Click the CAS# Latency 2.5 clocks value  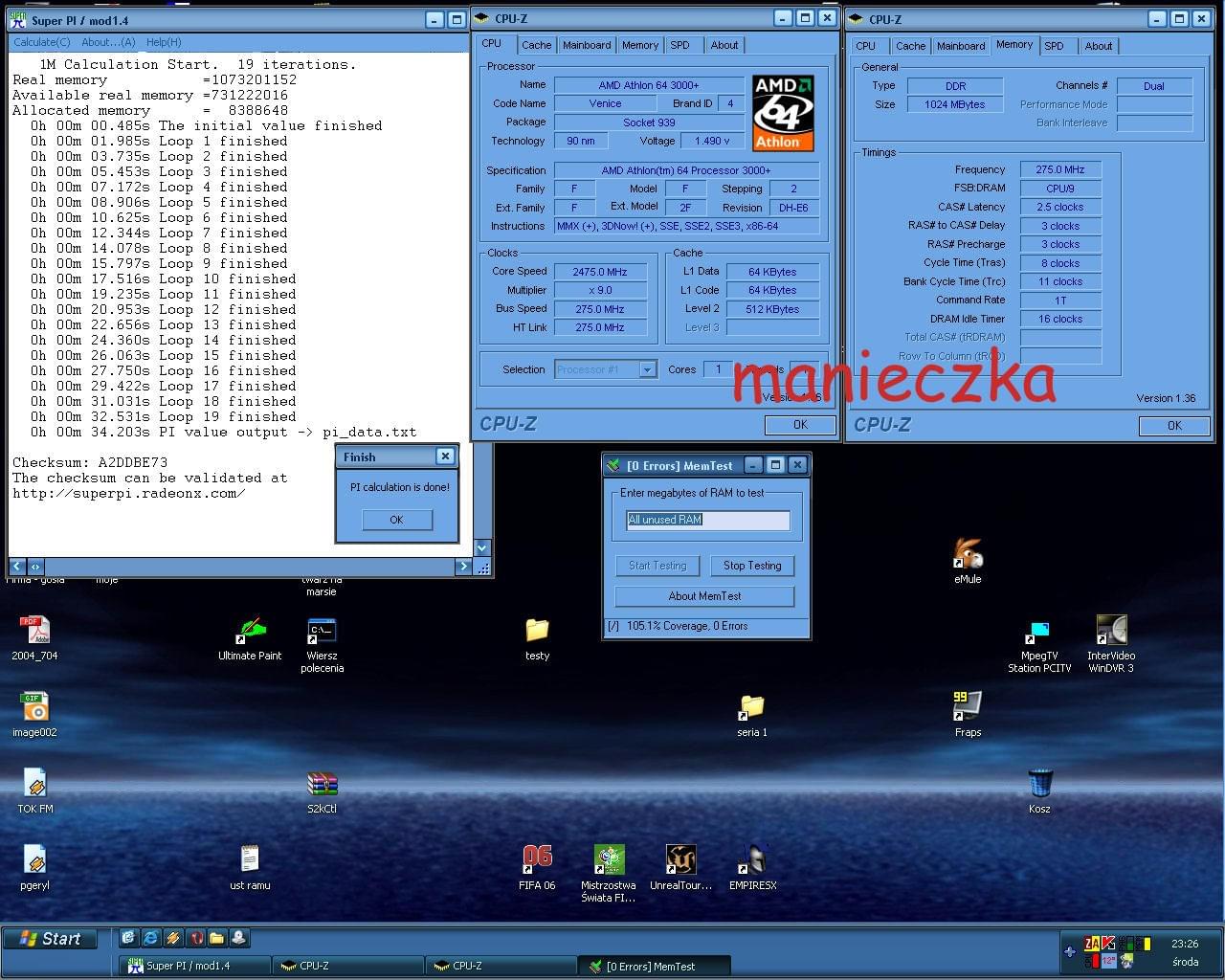tap(1060, 207)
